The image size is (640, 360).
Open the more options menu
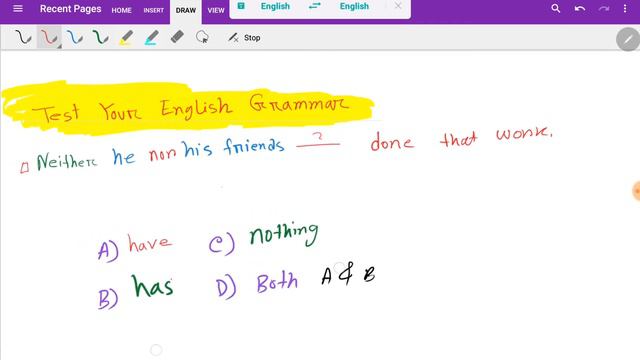[x=625, y=8]
